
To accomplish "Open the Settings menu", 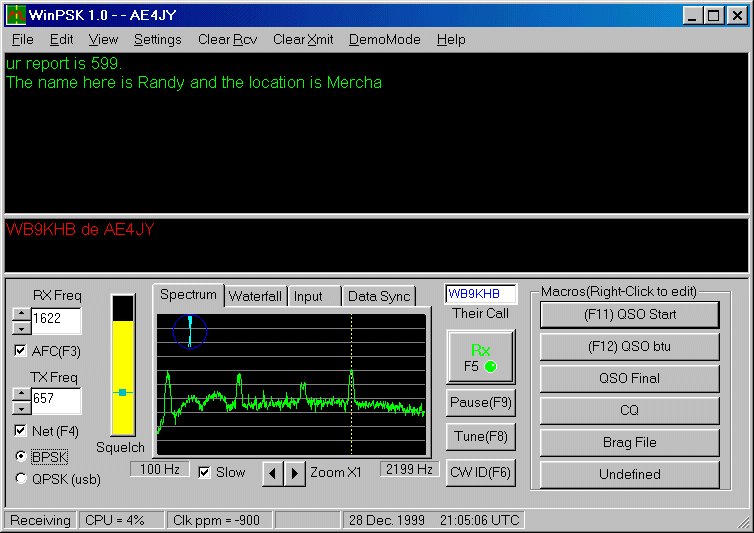I will coord(157,39).
